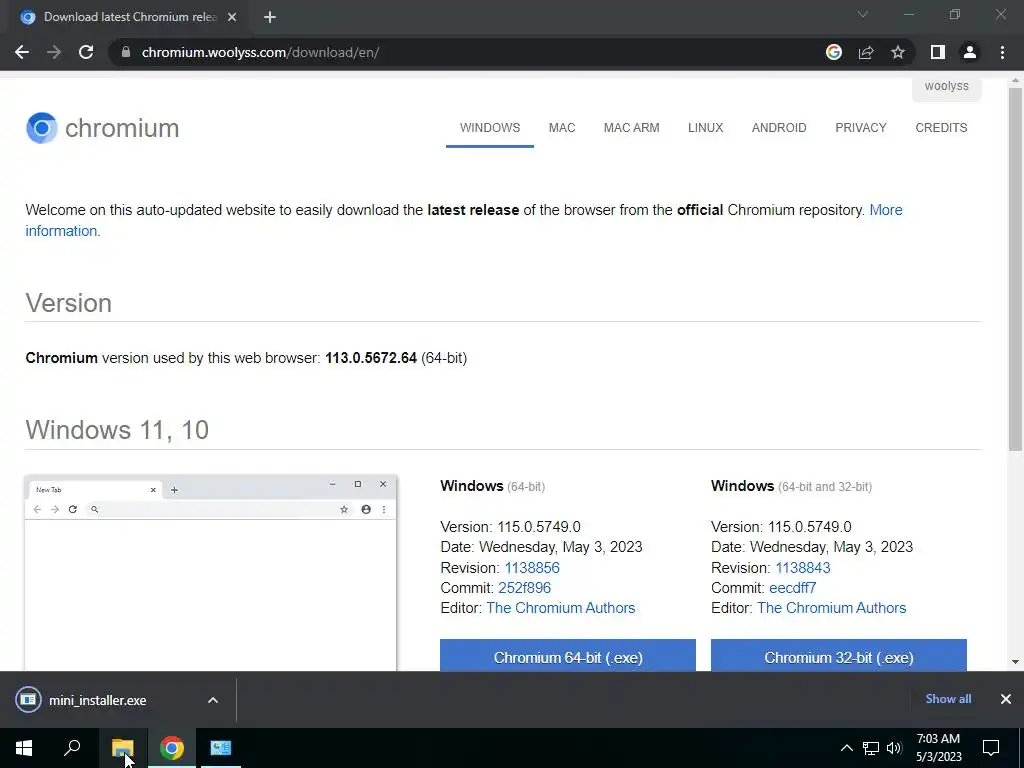Switch to the MAC tab

pos(562,128)
